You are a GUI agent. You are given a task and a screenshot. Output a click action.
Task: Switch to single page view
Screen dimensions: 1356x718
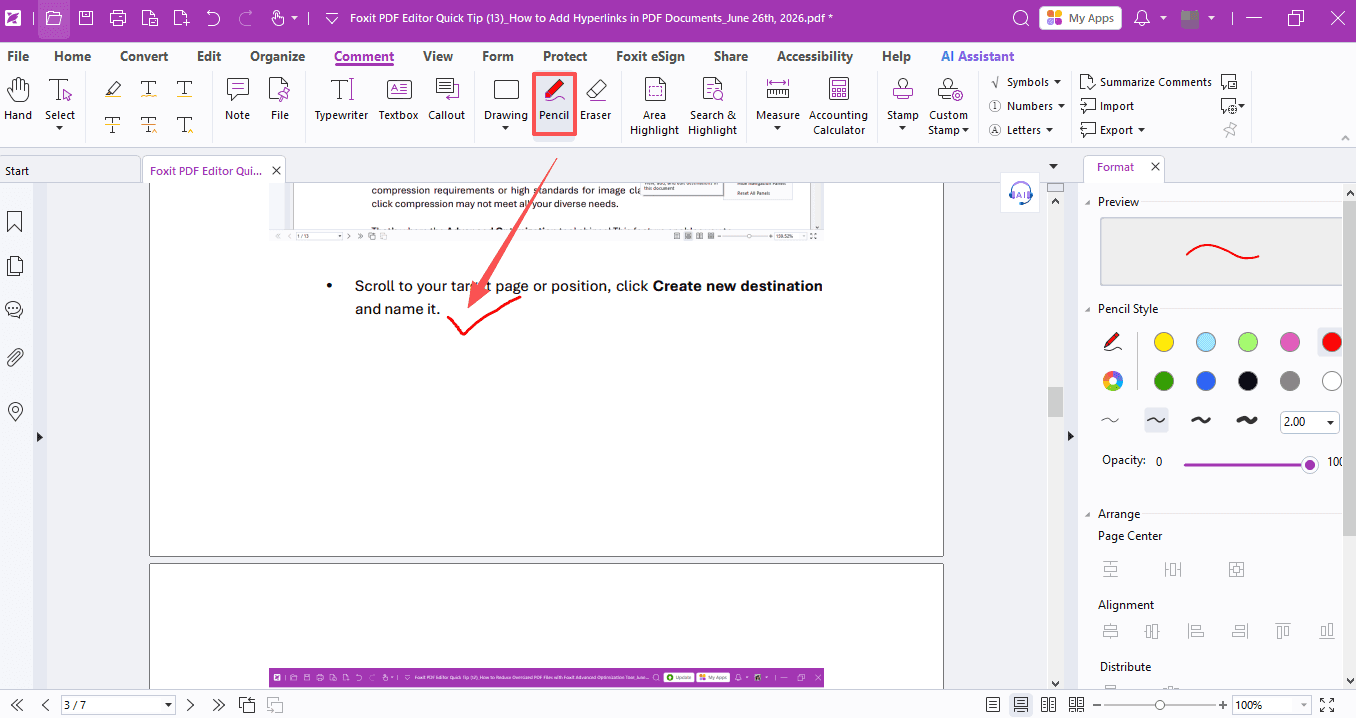[x=992, y=705]
